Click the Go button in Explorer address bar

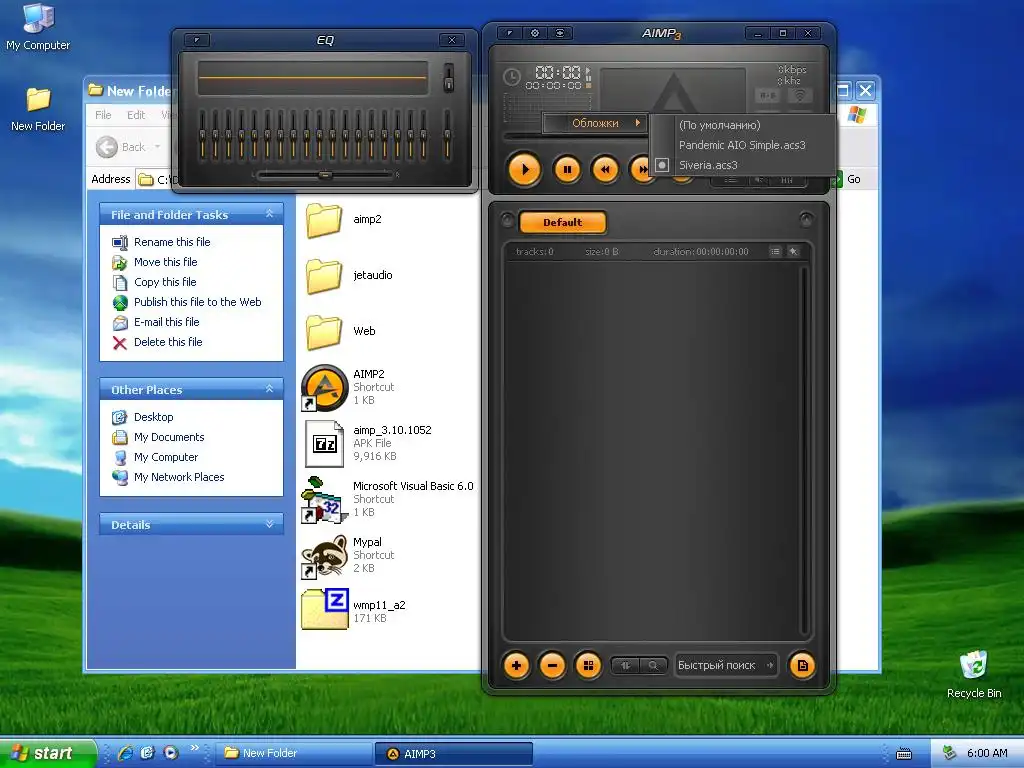(x=847, y=179)
